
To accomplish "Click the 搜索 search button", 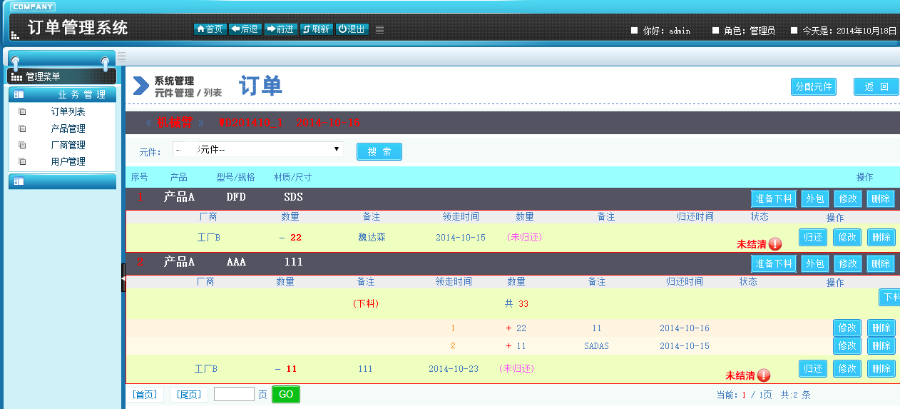I will pyautogui.click(x=379, y=152).
